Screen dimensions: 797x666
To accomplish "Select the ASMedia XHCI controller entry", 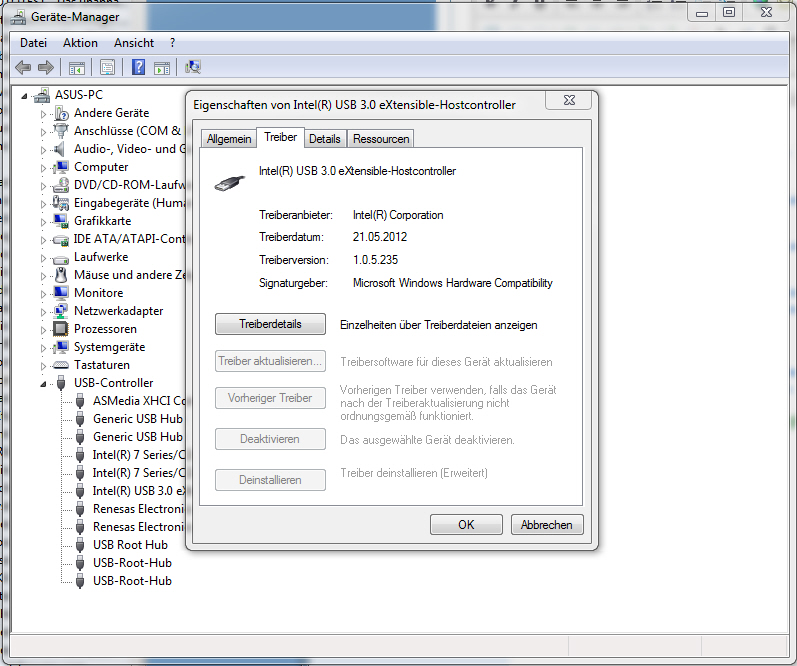I will tap(138, 401).
